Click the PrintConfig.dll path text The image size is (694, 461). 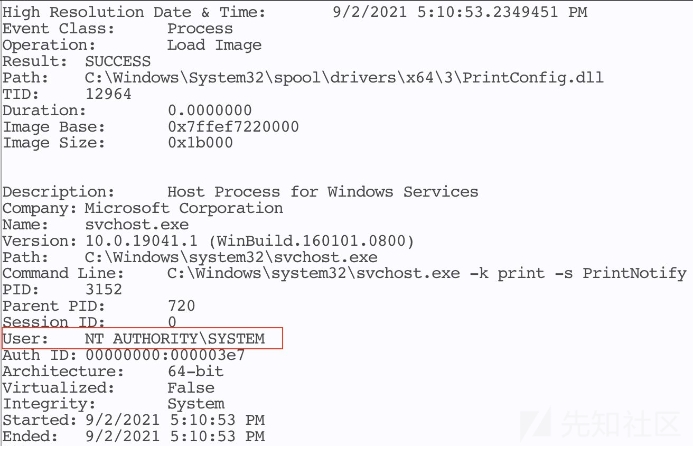click(x=344, y=78)
